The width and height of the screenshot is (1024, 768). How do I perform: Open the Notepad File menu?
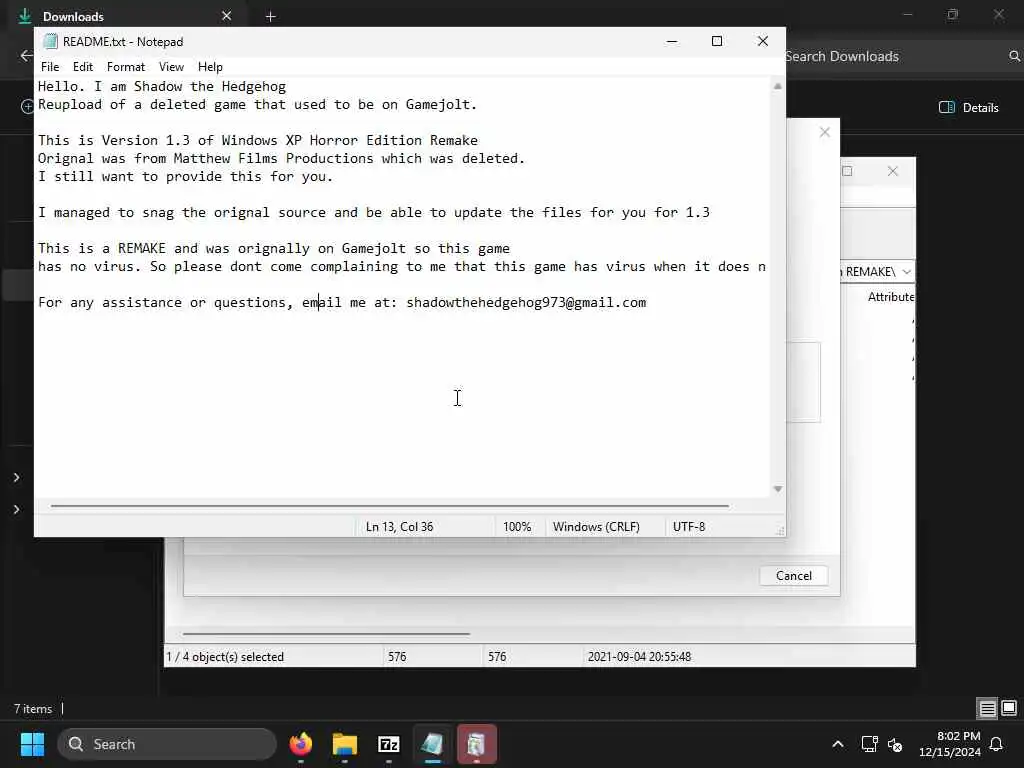coord(50,67)
